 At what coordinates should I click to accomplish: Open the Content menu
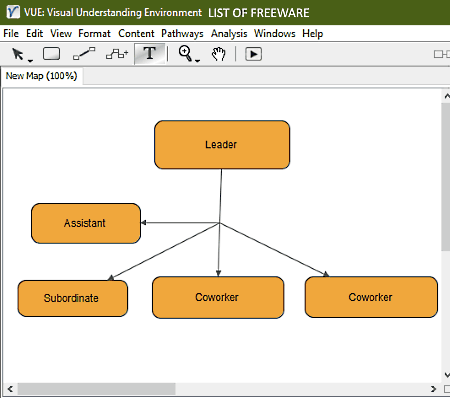(x=136, y=33)
